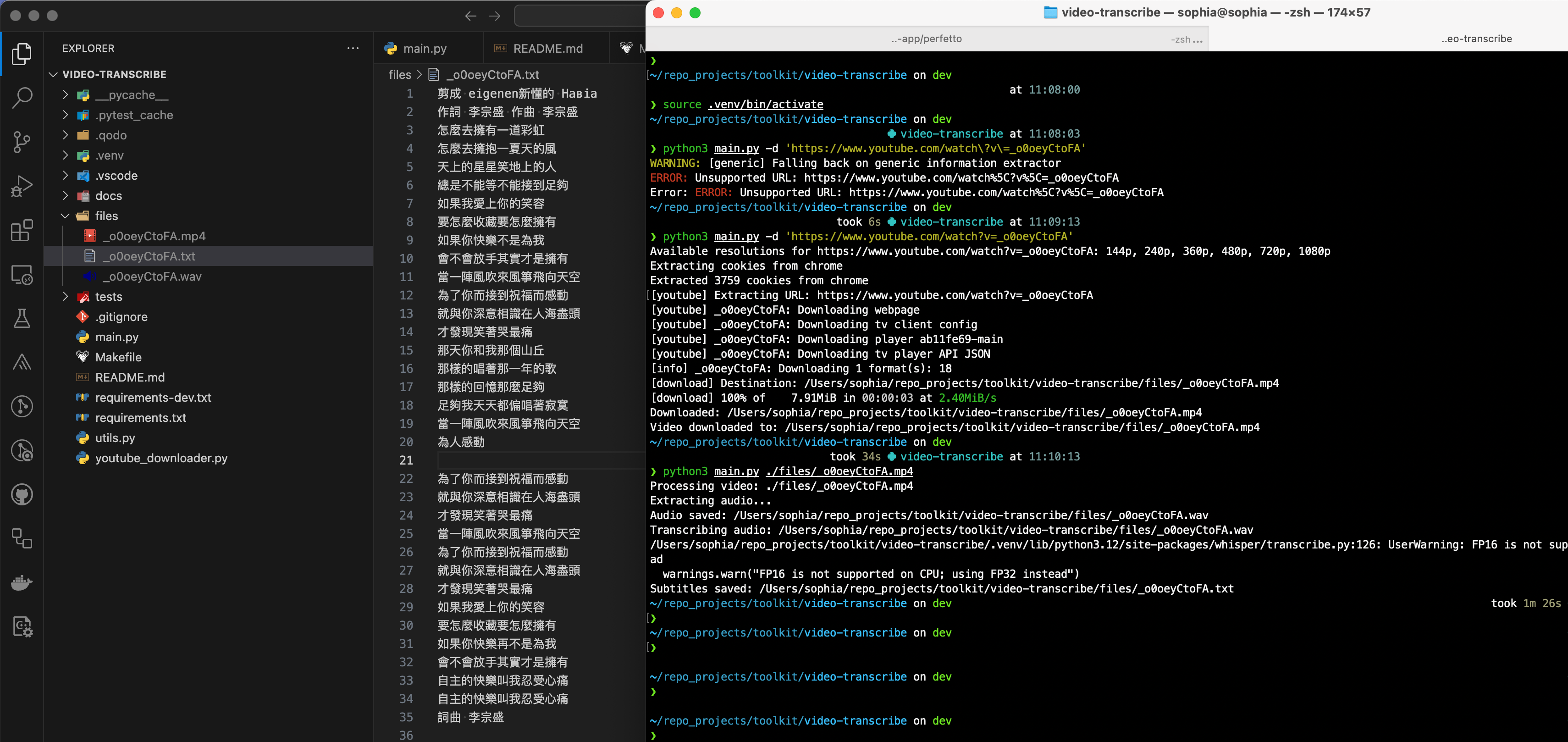Click the files breadcrumb segment

pyautogui.click(x=400, y=74)
